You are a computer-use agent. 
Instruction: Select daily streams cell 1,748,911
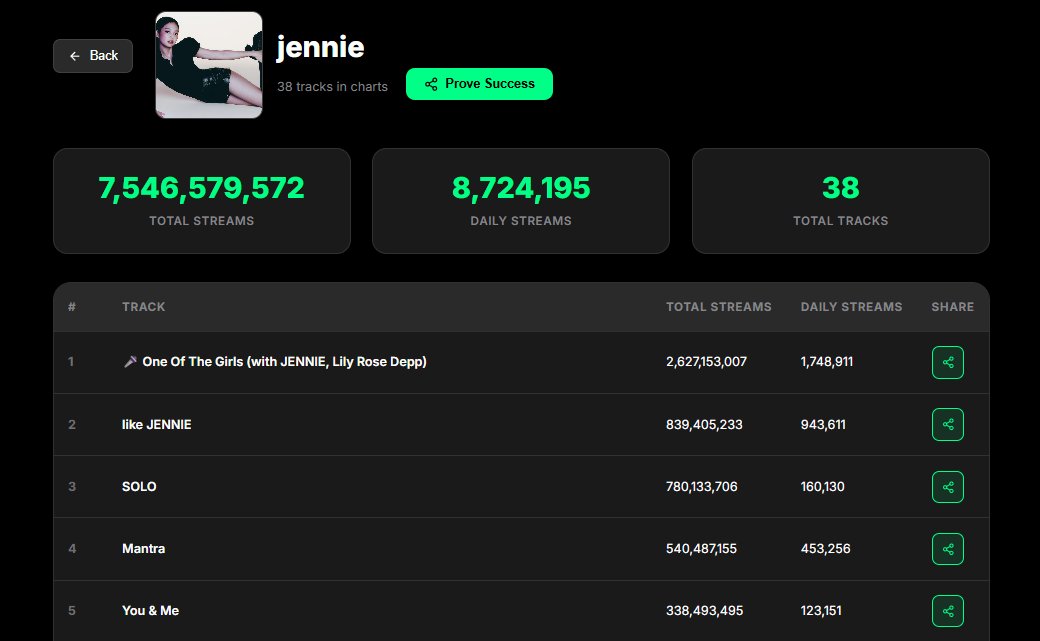tap(826, 362)
